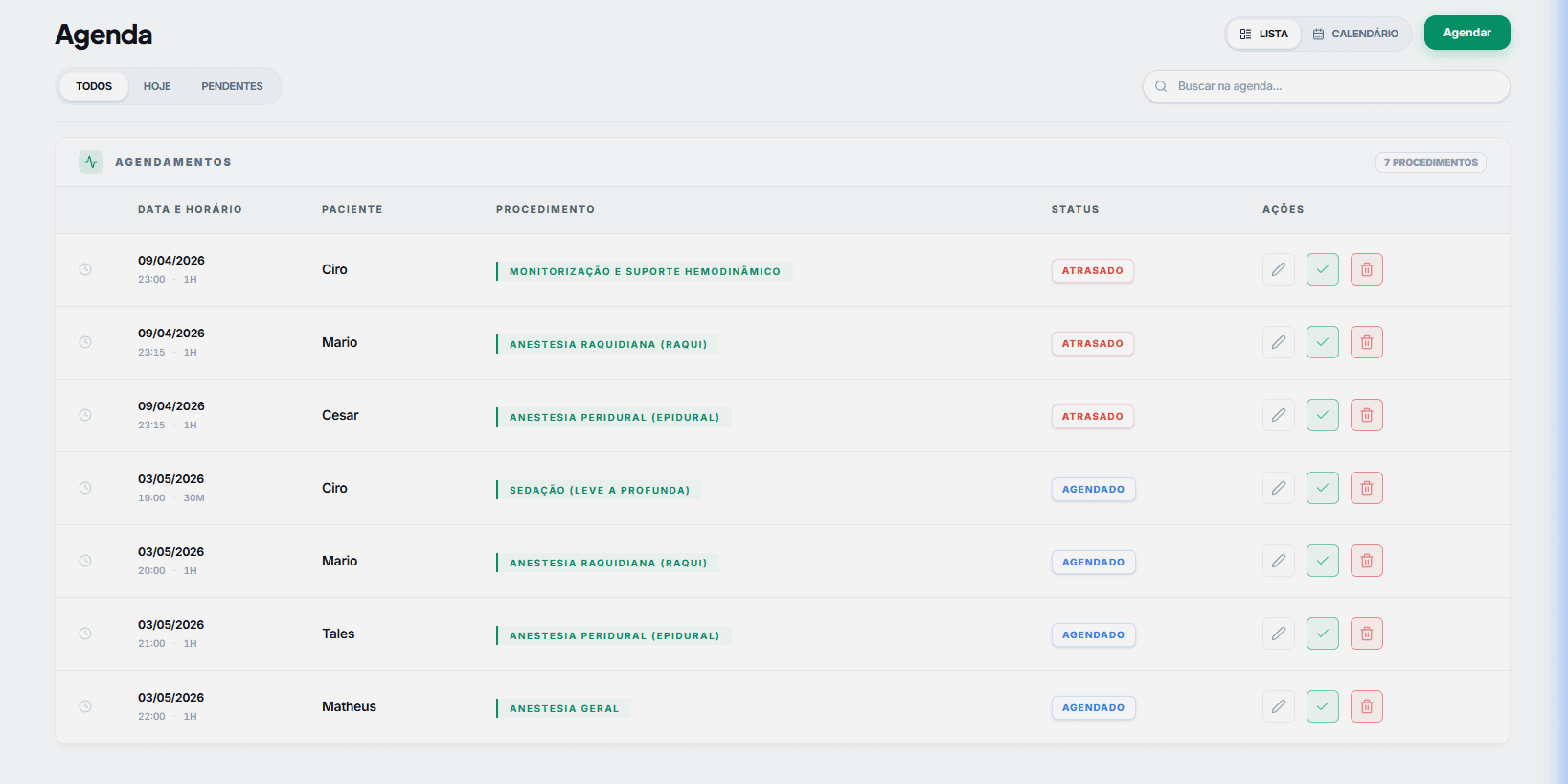Edit Ciro's 23:00 appointment with pencil icon
This screenshot has width=1568, height=784.
coord(1278,269)
